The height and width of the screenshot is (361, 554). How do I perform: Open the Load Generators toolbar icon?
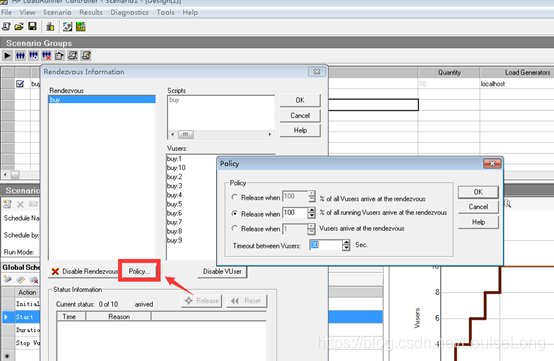click(x=50, y=26)
